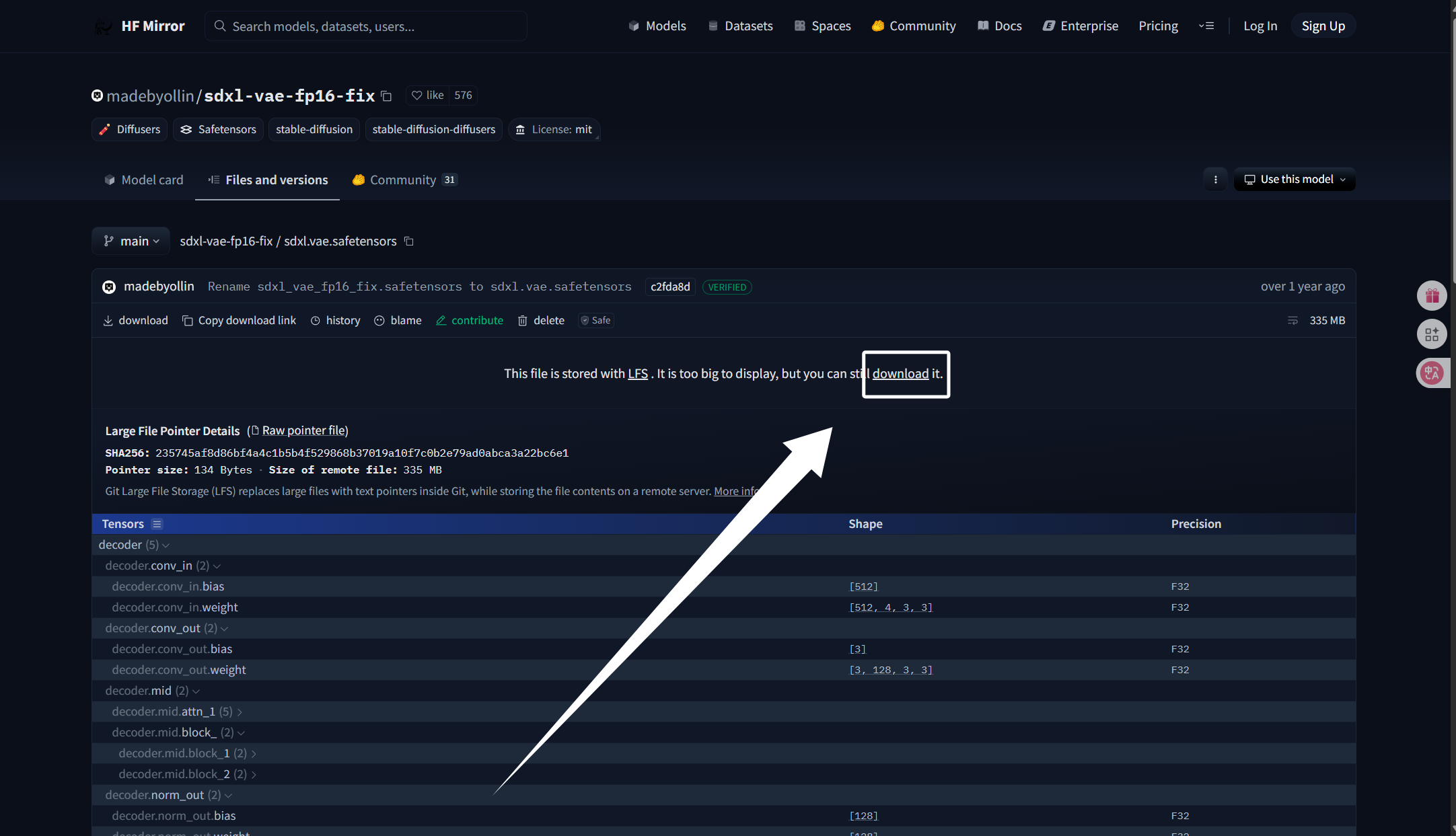
Task: Switch to Model card tab
Action: [144, 180]
